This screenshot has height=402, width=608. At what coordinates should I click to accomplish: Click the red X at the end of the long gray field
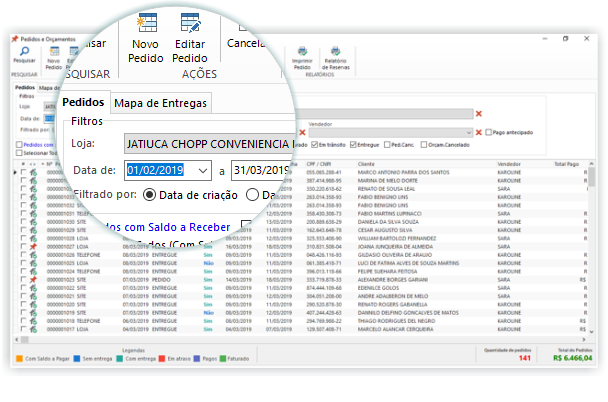click(x=478, y=114)
